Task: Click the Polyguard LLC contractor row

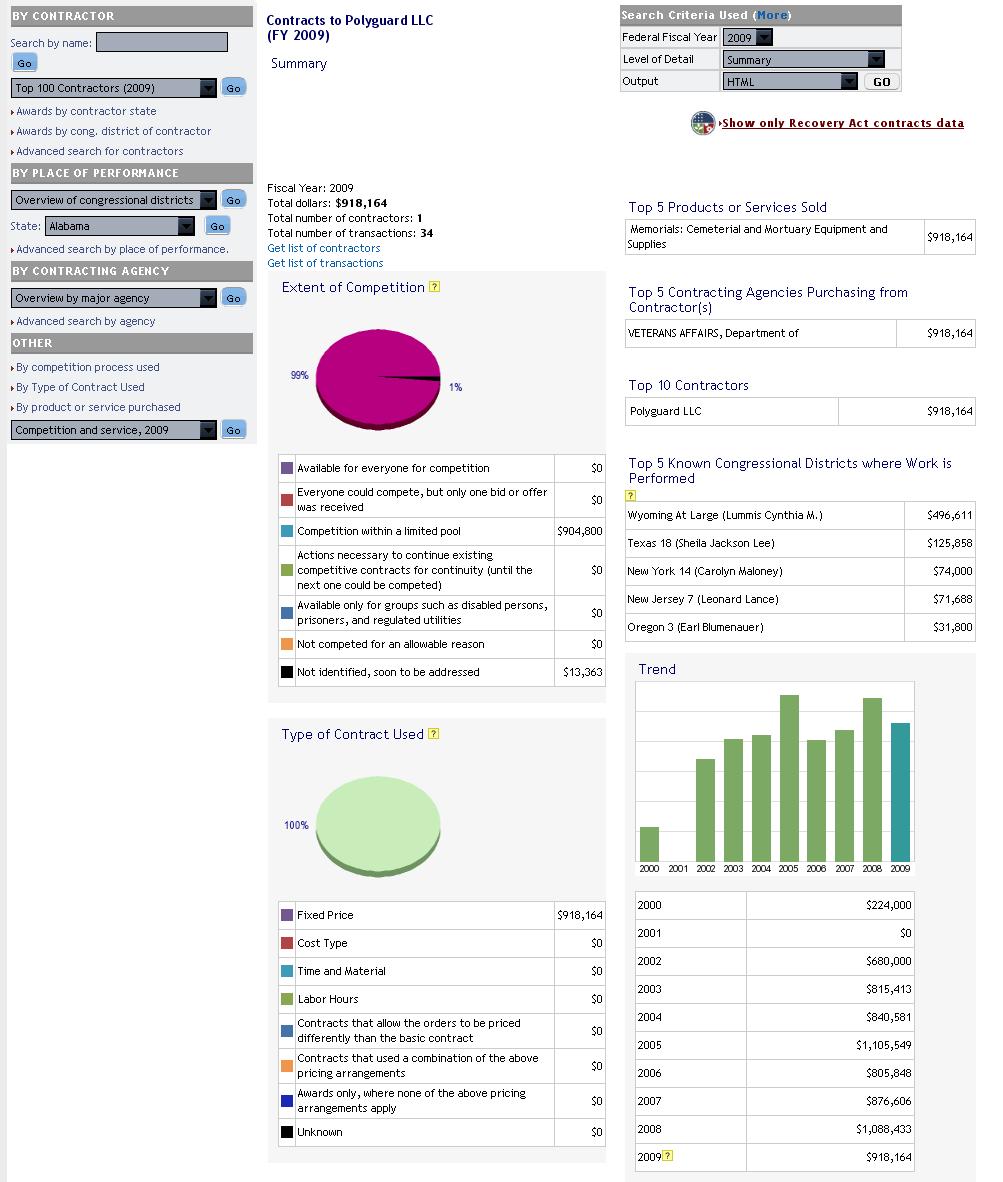Action: click(800, 411)
